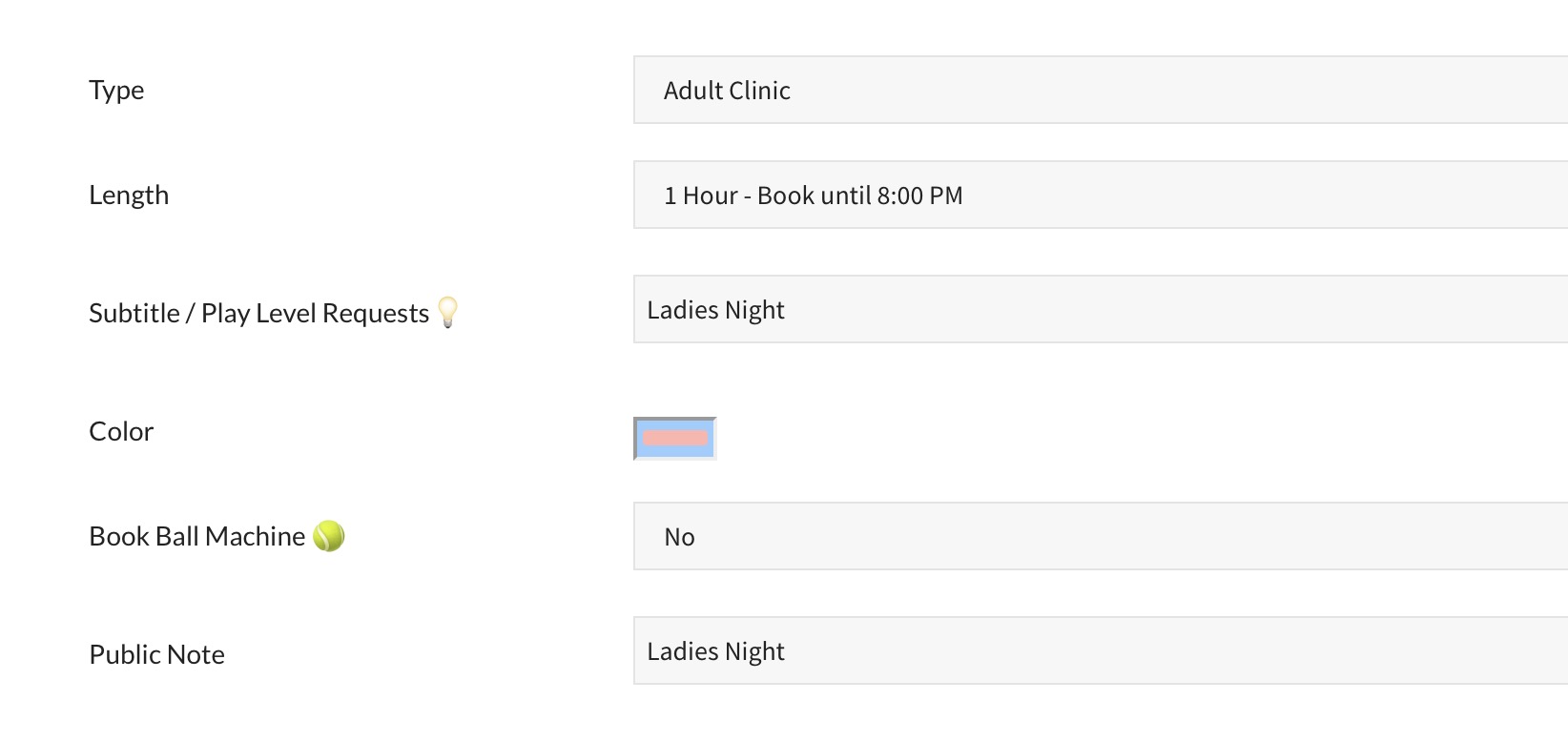Click the lightbulb hint icon beside Subtitle
Screen dimensions: 1568x742
tap(447, 312)
